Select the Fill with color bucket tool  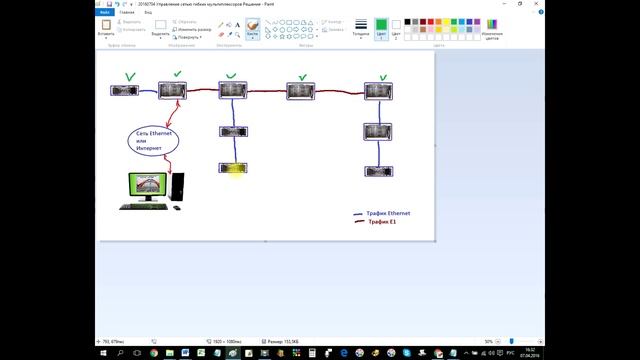229,25
